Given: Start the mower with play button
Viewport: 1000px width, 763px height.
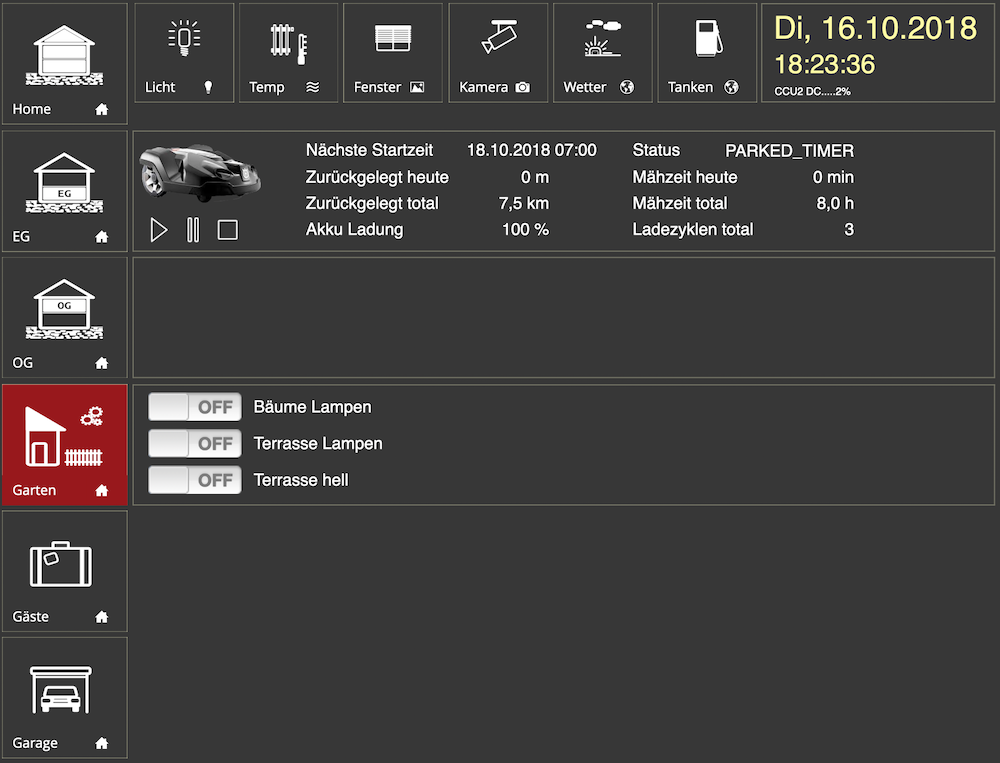Looking at the screenshot, I should (158, 230).
